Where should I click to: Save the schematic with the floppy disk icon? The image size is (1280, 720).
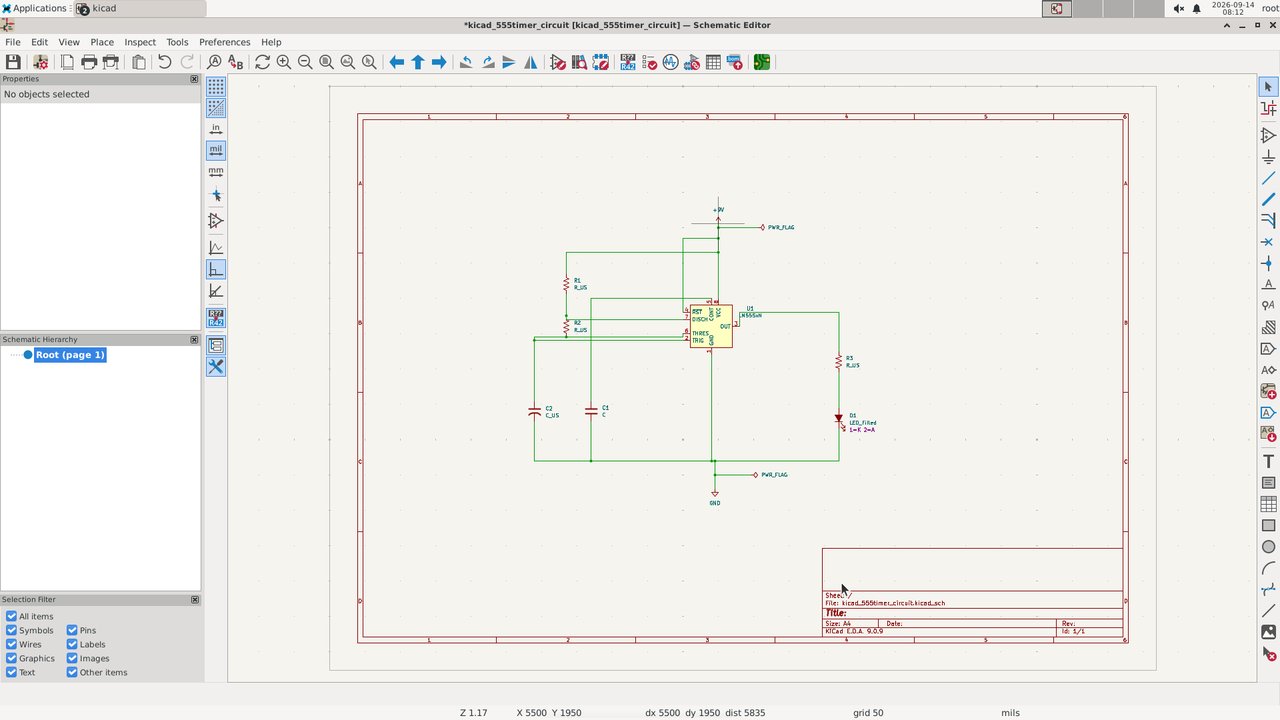[13, 62]
